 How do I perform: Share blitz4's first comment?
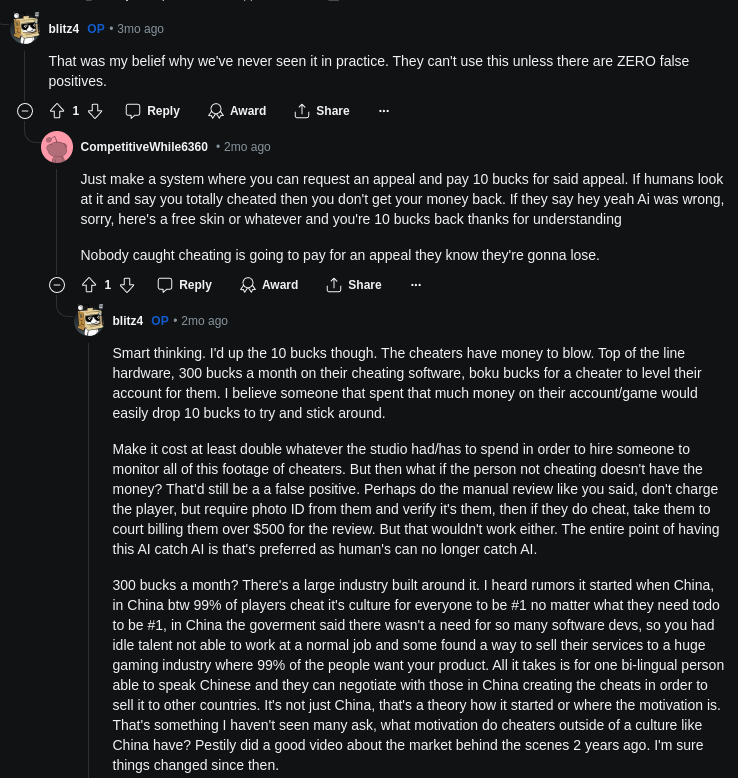[322, 111]
